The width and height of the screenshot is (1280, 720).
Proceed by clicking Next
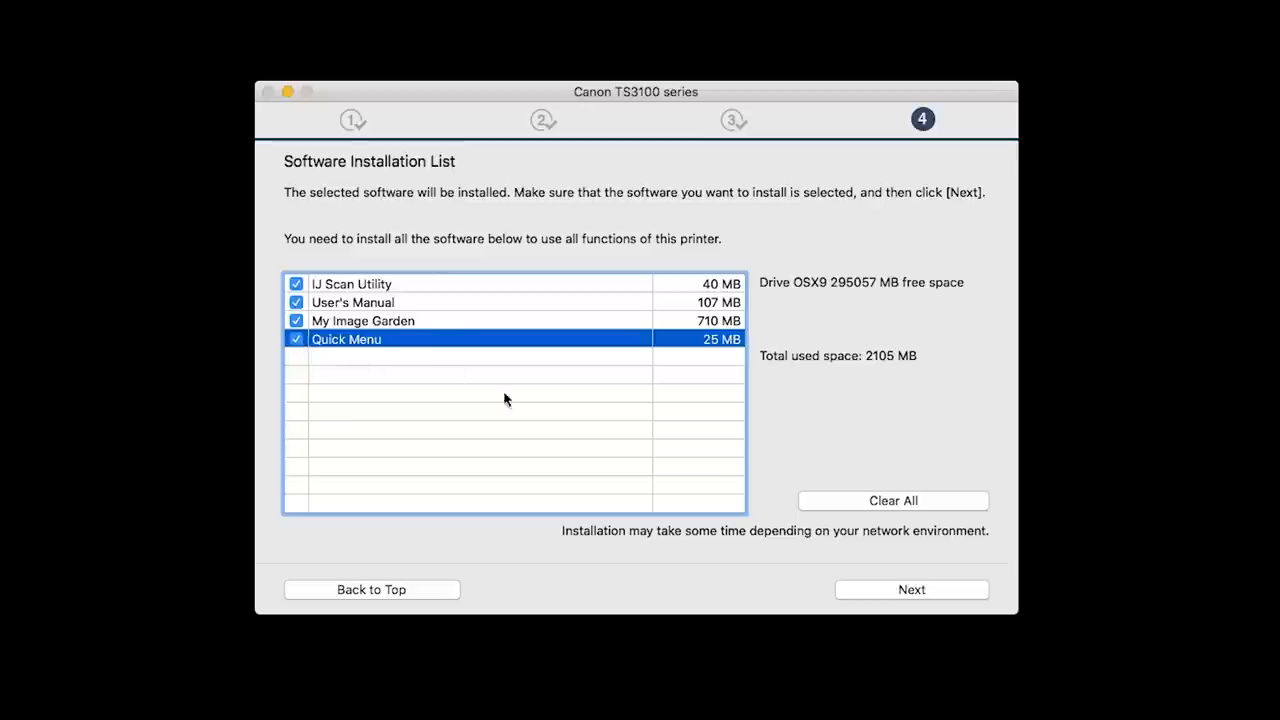tap(912, 590)
